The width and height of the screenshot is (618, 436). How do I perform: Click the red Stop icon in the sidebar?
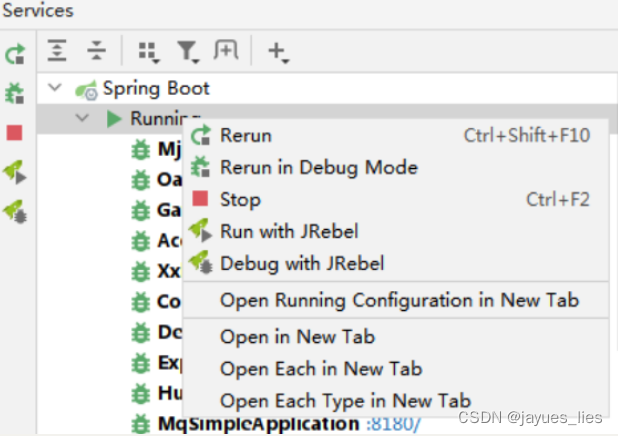[x=15, y=132]
